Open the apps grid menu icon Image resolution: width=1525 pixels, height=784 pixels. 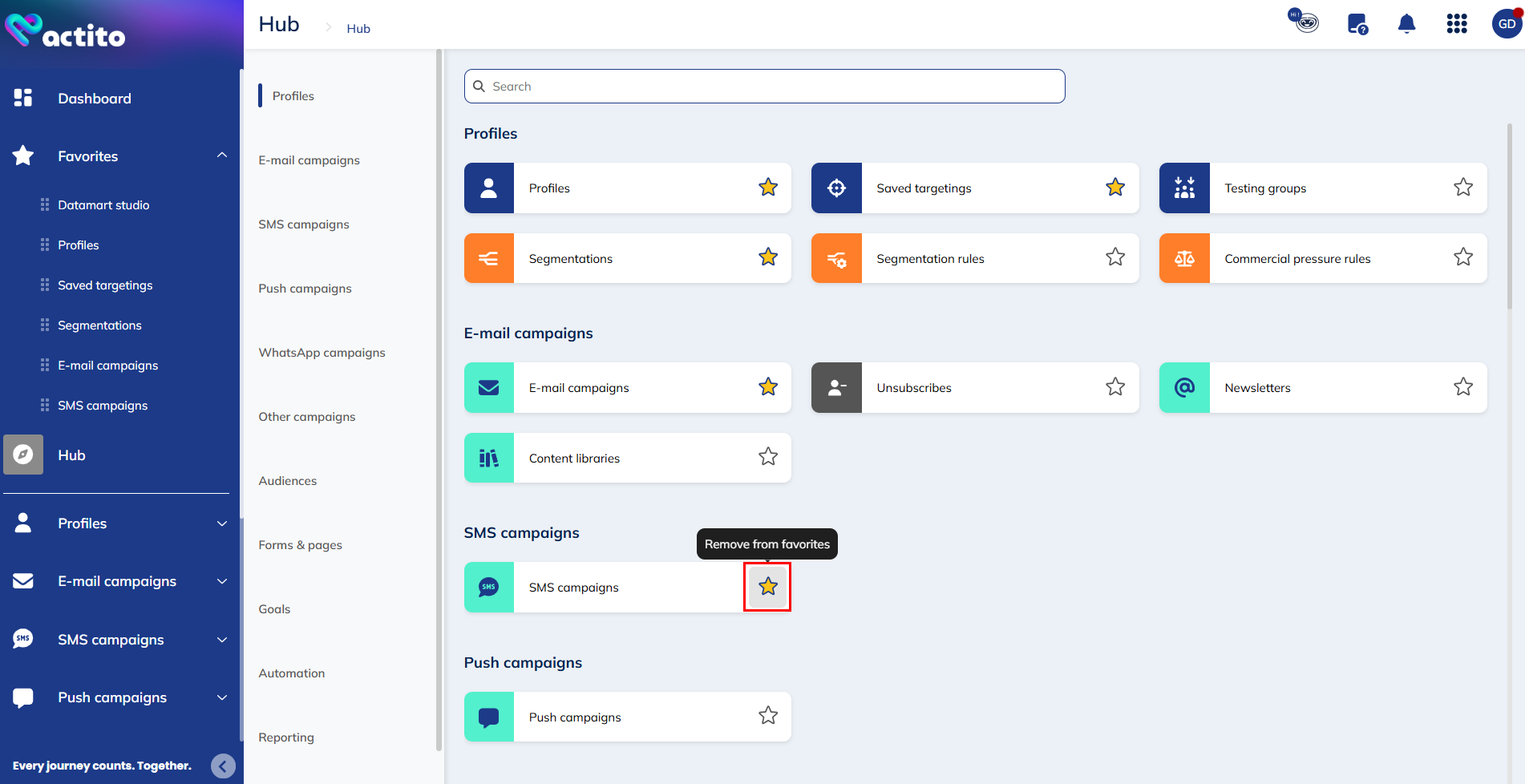(1456, 24)
